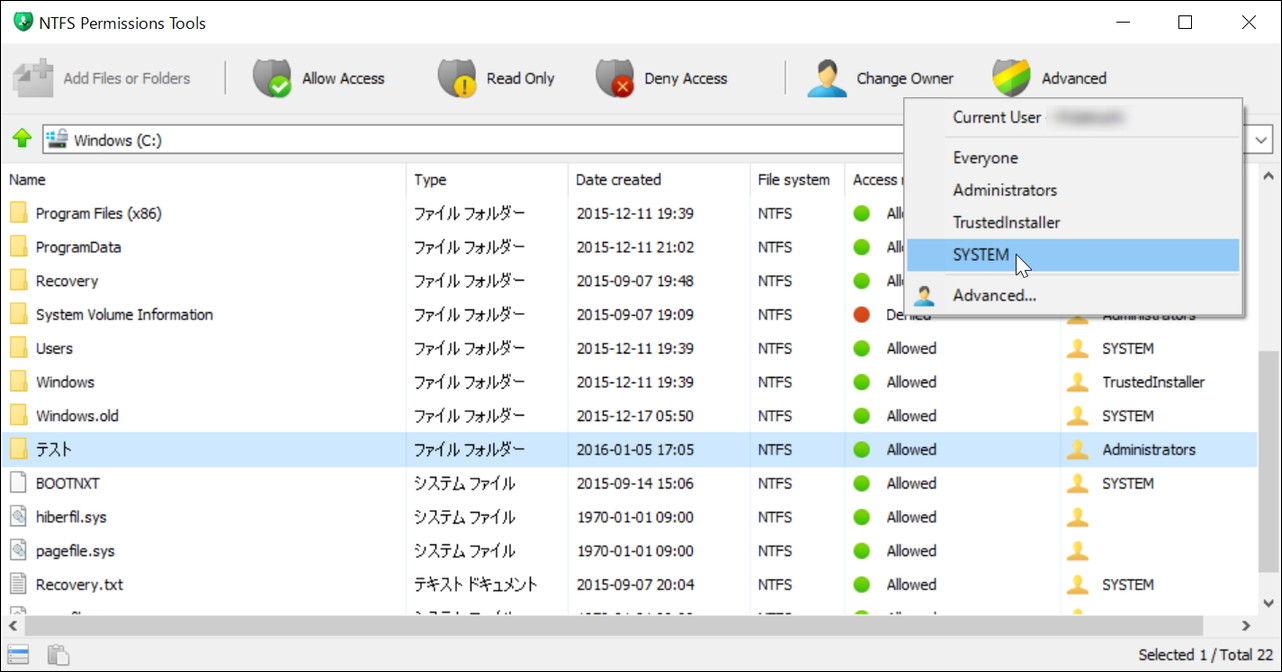Viewport: 1282px width, 672px height.
Task: Select the ProgramData folder icon
Action: pos(18,247)
